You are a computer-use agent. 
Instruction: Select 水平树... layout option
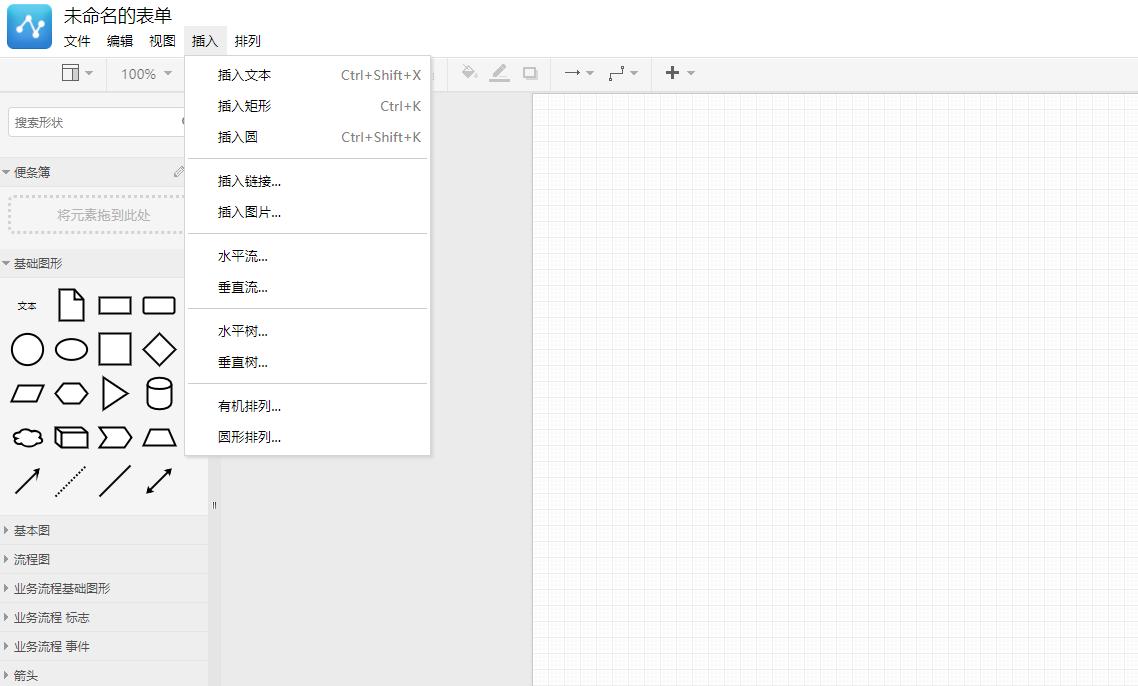[308, 332]
